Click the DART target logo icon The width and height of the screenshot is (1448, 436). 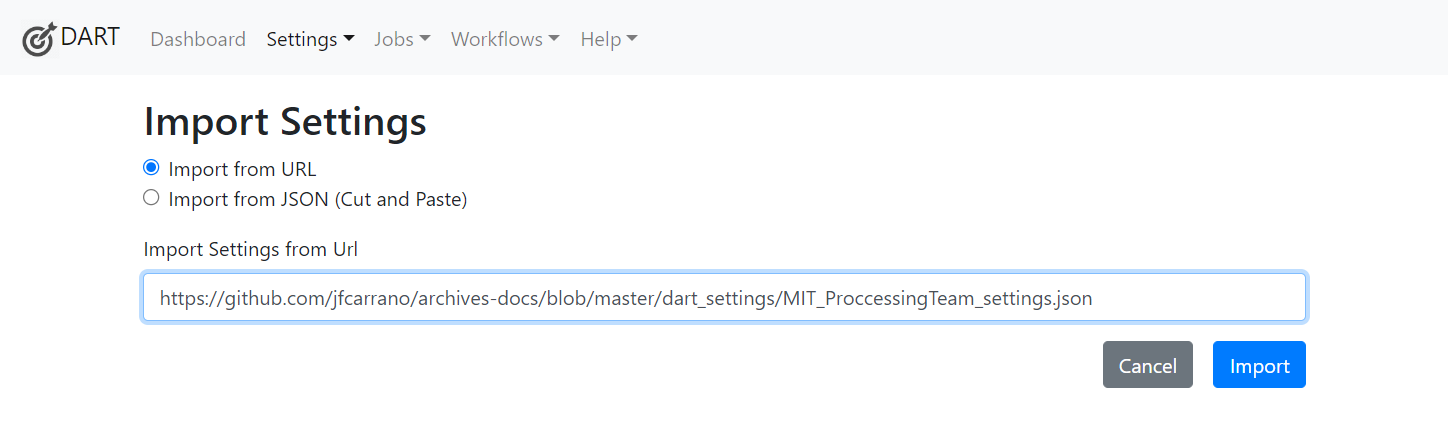(39, 39)
